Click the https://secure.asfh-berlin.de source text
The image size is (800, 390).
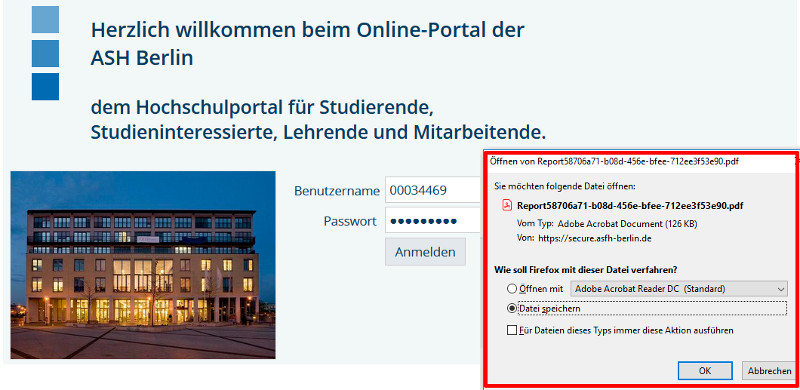pyautogui.click(x=595, y=238)
